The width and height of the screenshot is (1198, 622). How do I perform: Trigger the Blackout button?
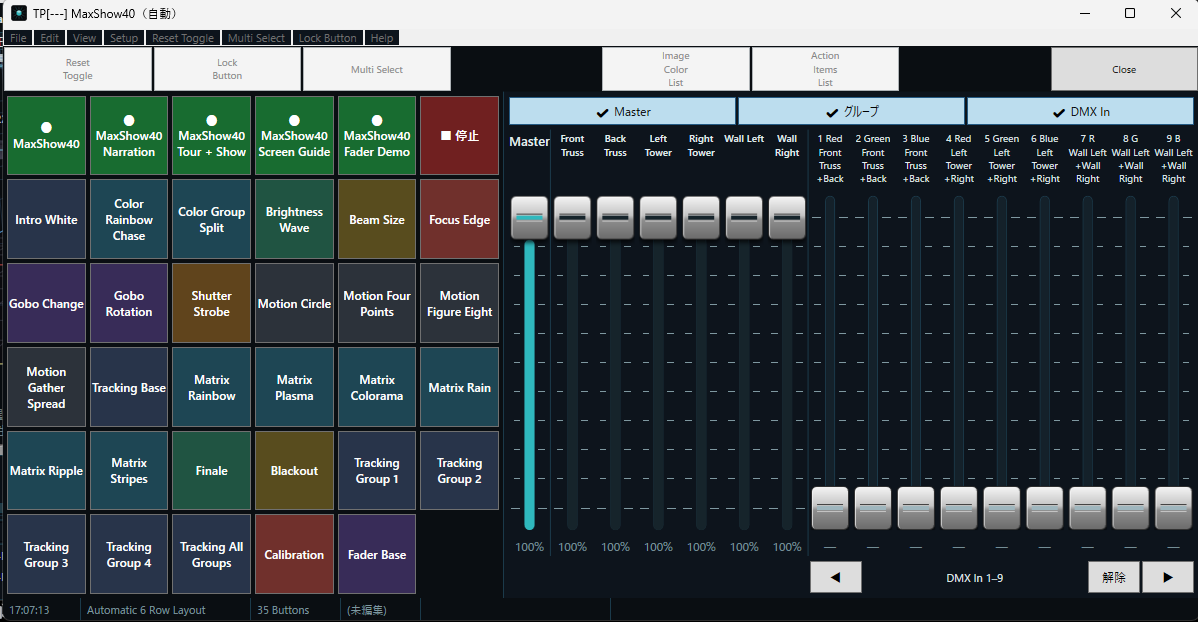tap(294, 471)
